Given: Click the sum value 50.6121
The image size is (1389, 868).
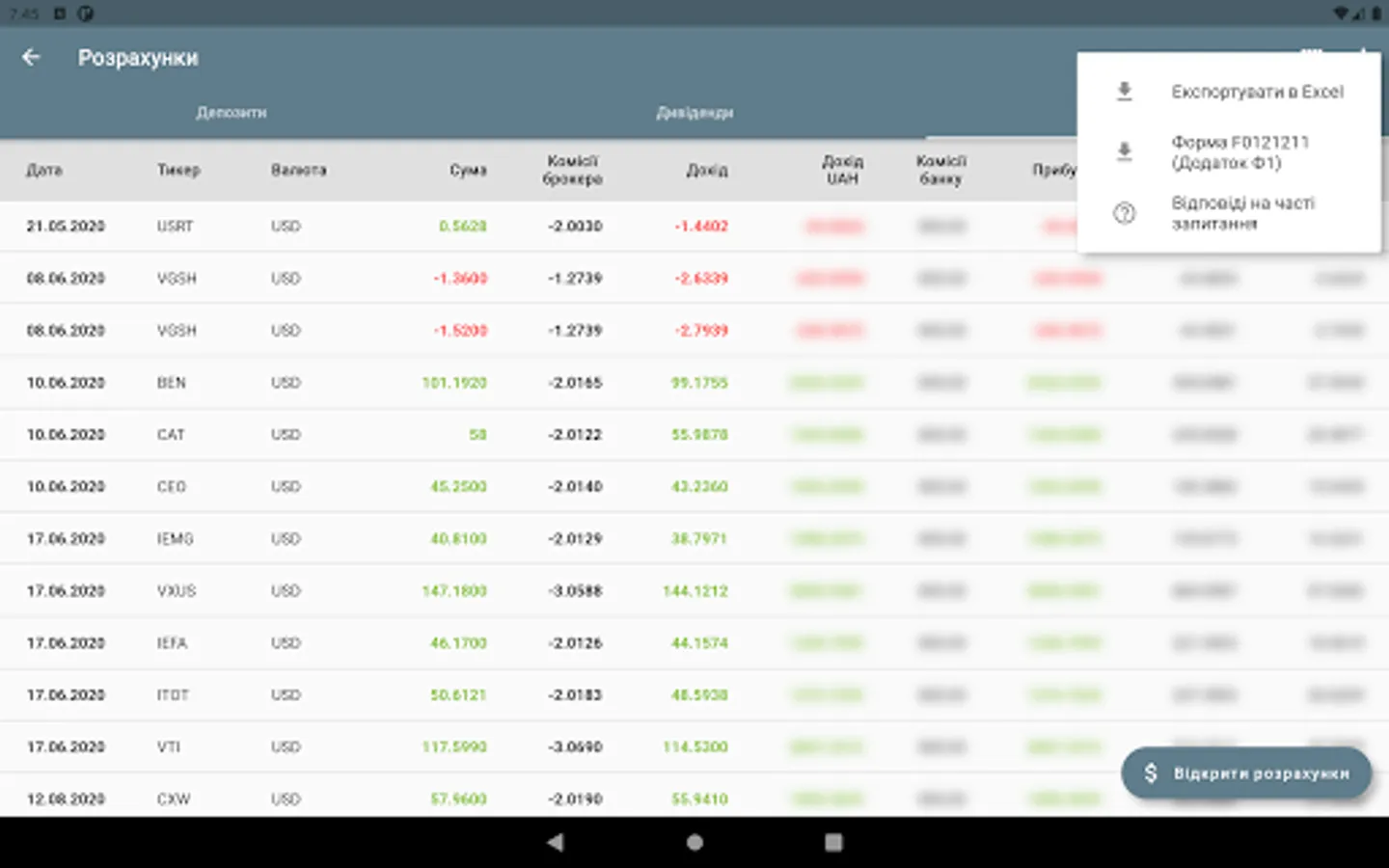Looking at the screenshot, I should click(x=458, y=695).
